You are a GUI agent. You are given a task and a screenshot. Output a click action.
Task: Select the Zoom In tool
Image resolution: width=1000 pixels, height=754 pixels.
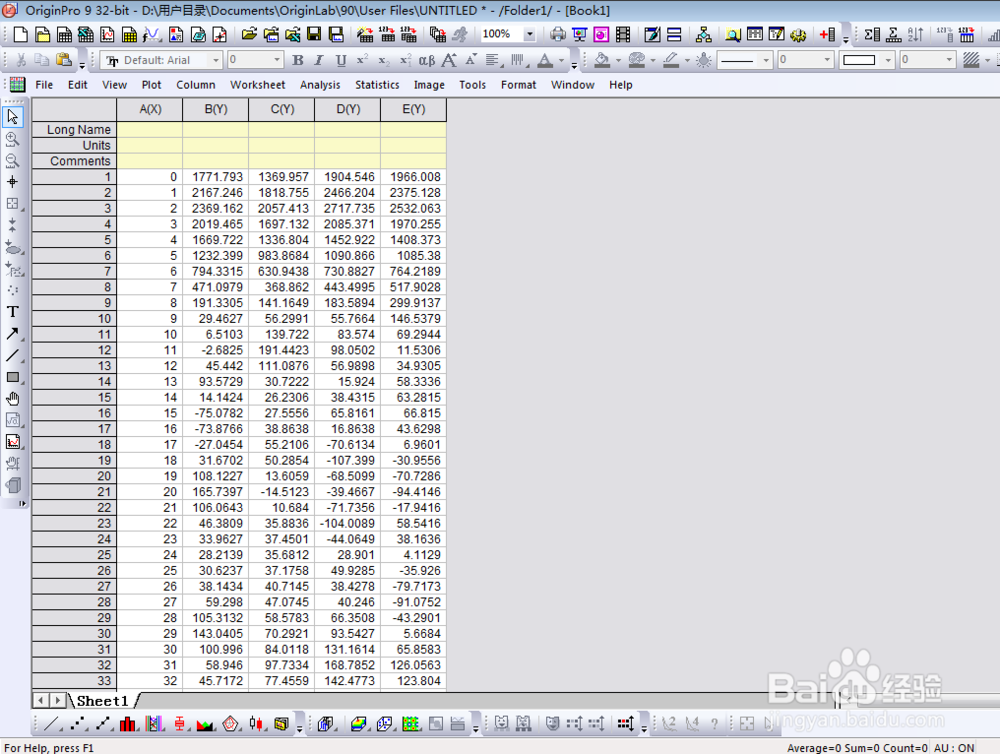13,139
